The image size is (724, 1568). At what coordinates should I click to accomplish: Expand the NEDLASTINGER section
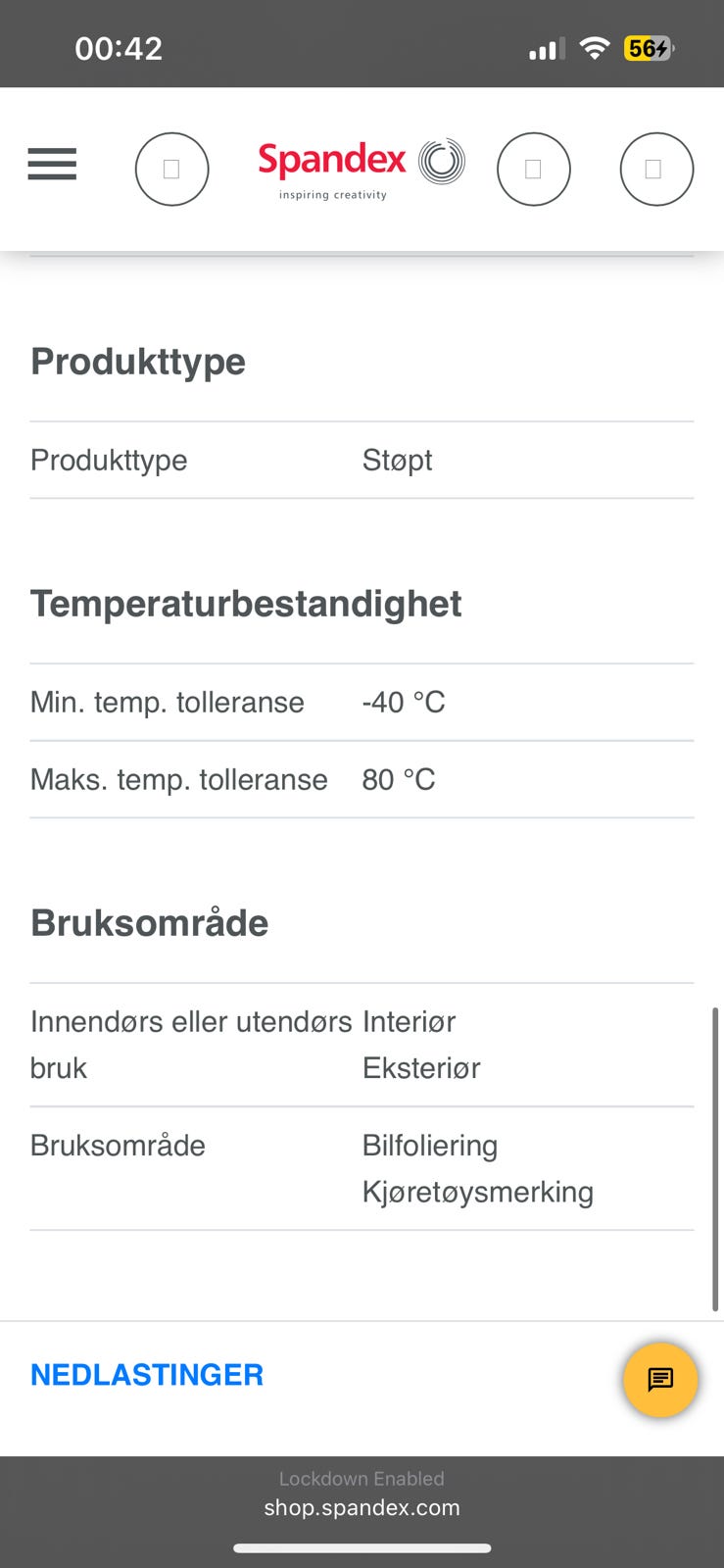147,1375
